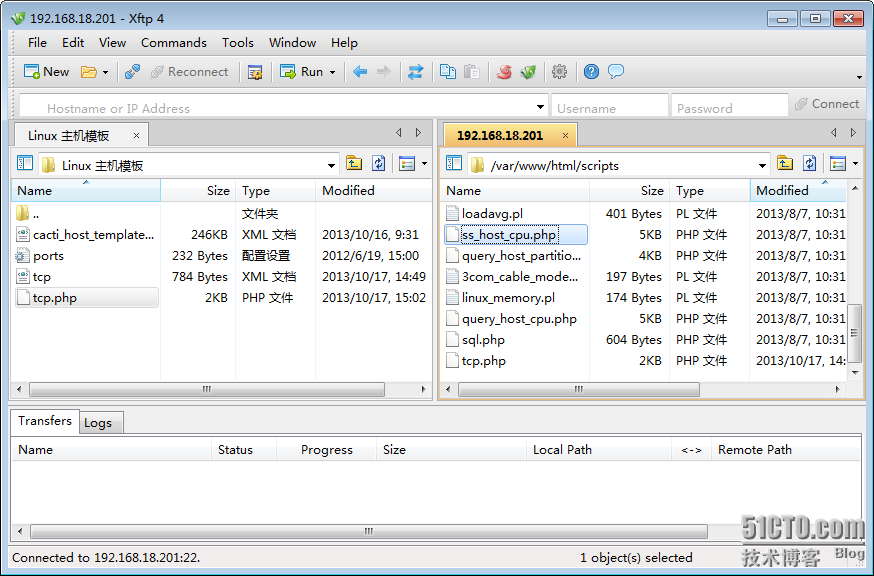
Task: Expand the remote pane view mode dropdown
Action: [x=856, y=164]
